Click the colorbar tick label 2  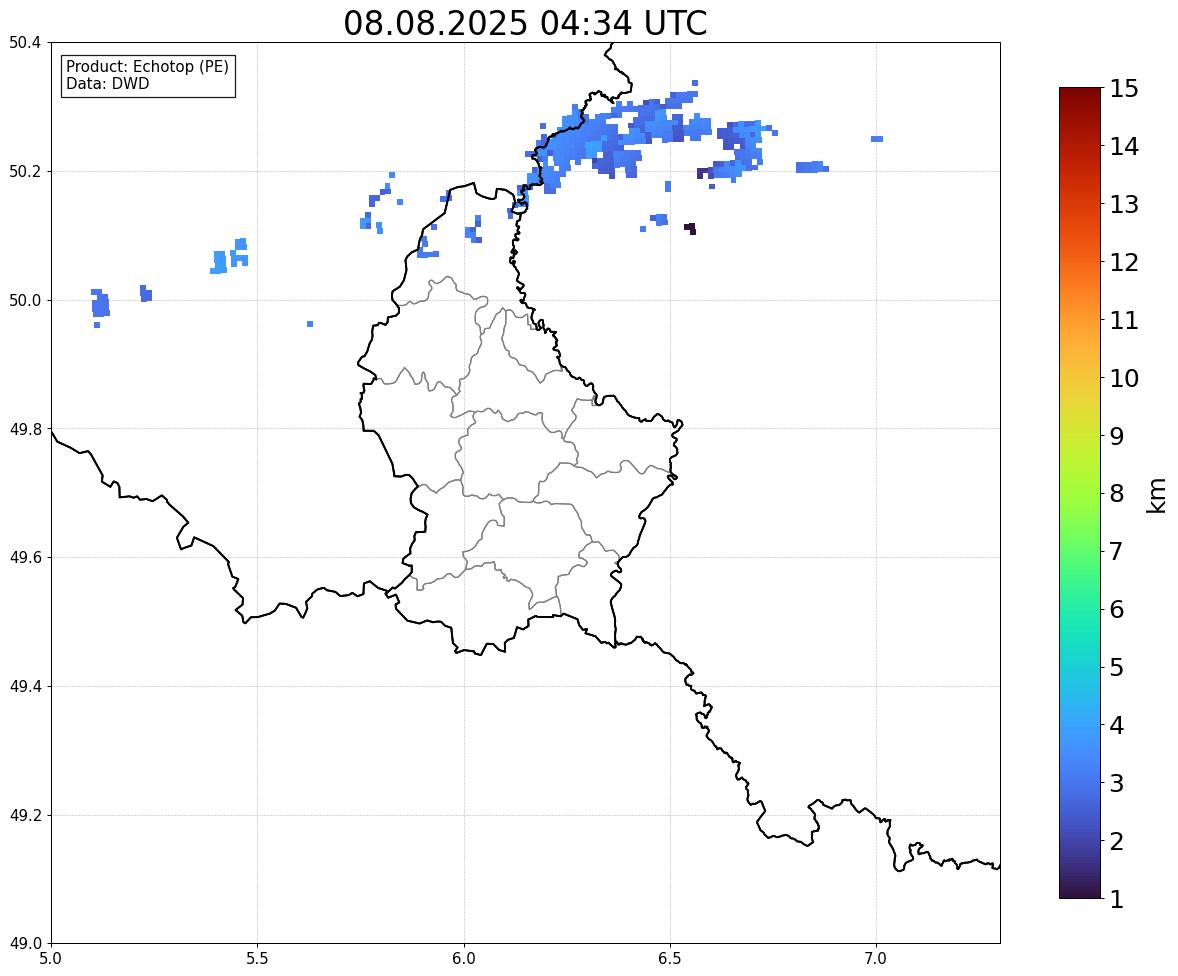tap(1117, 841)
